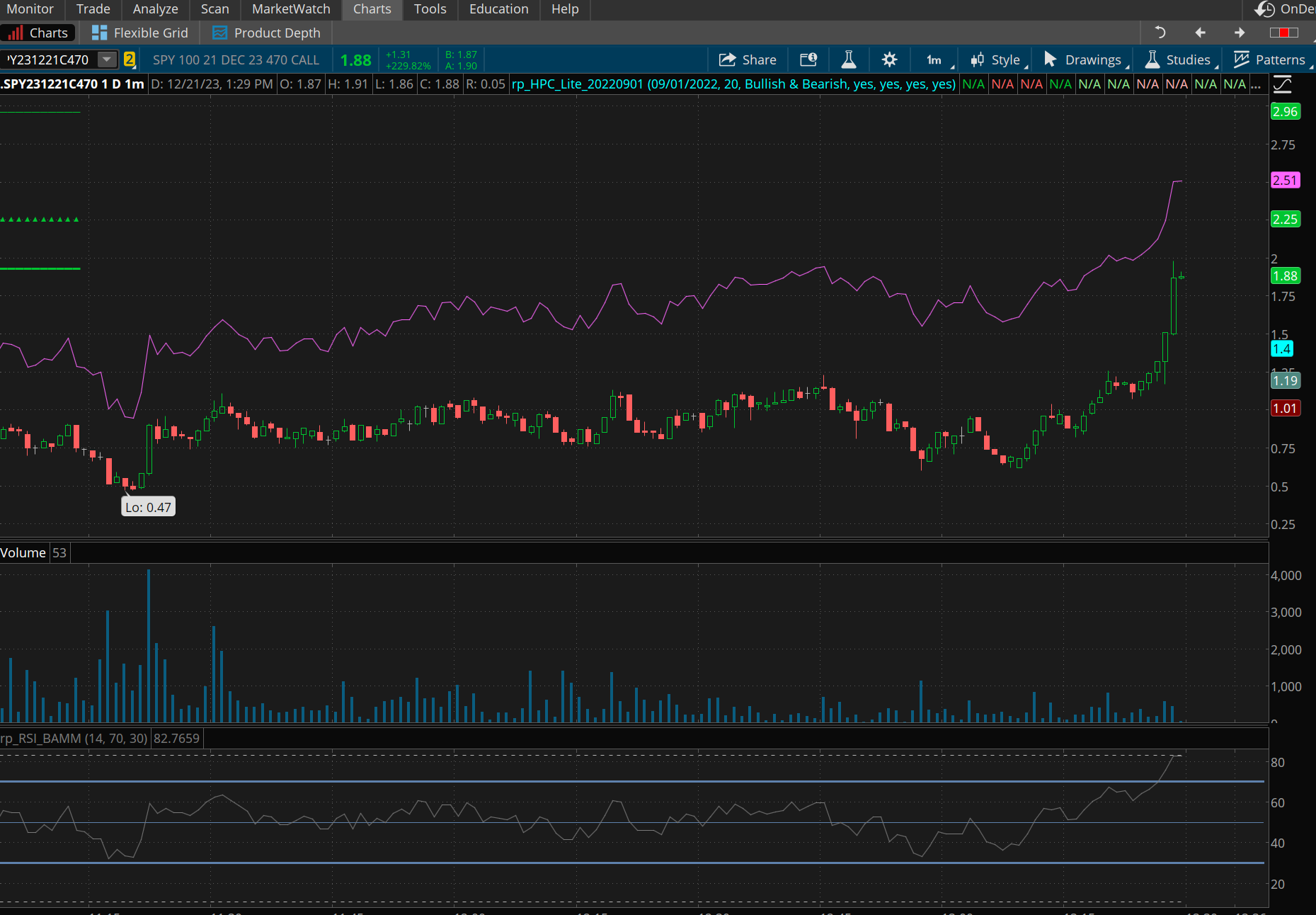
Task: Click the magenta 2.51 price label
Action: pyautogui.click(x=1284, y=181)
